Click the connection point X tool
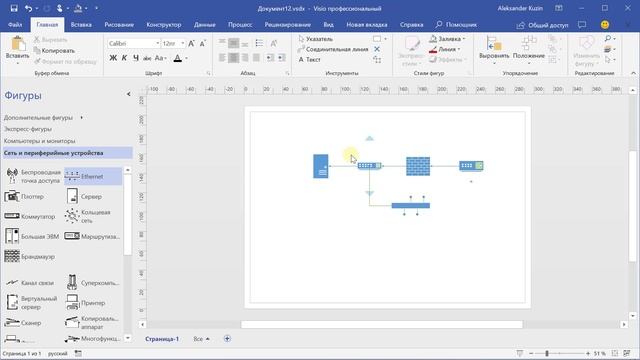This screenshot has height=360, width=640. coord(377,49)
